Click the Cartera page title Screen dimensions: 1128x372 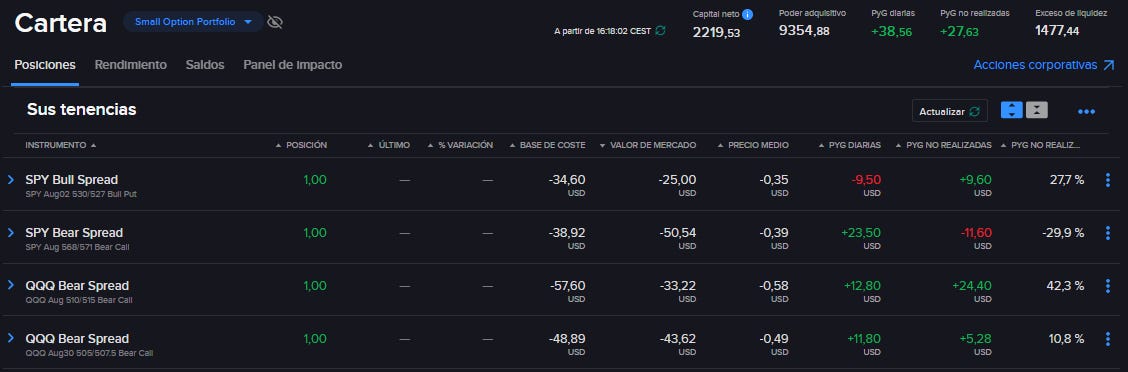pyautogui.click(x=60, y=23)
